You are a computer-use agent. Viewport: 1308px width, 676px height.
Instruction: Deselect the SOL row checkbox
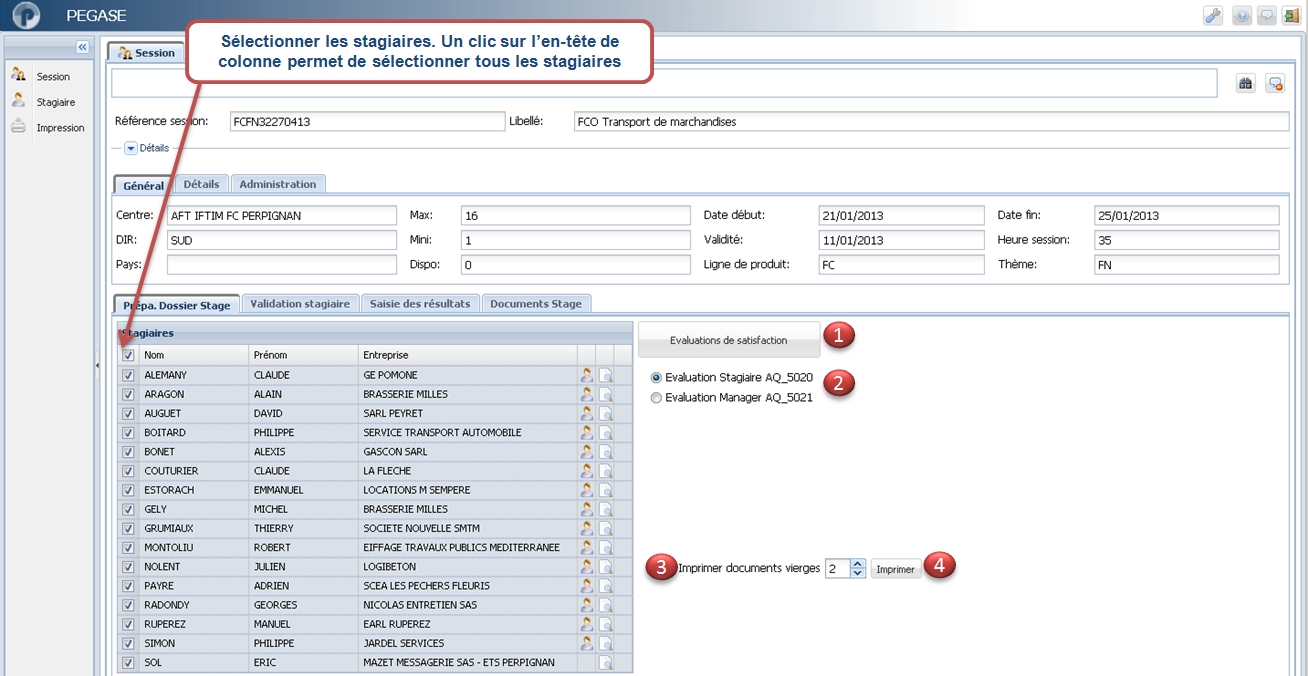pos(128,662)
